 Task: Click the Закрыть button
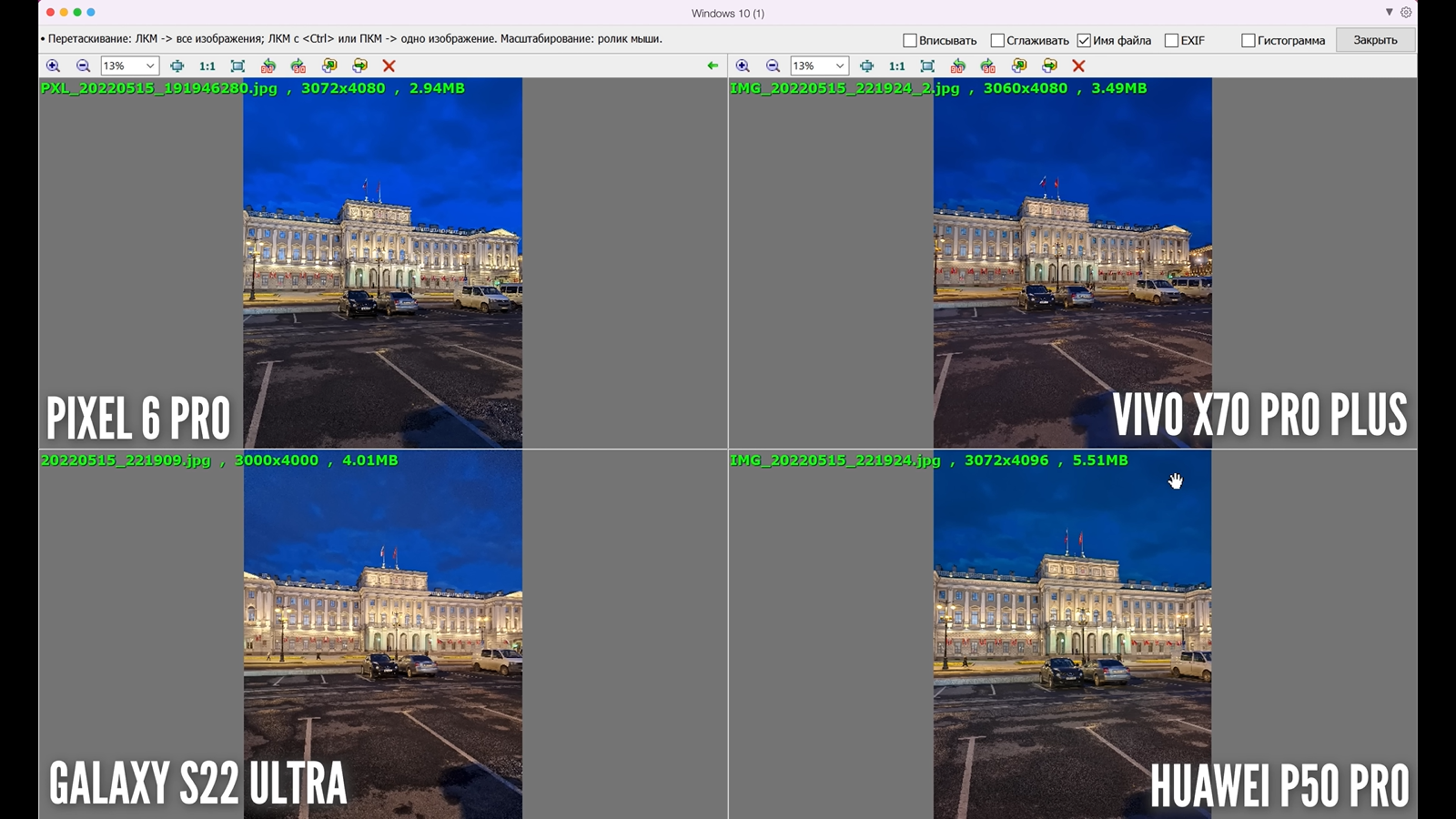click(x=1375, y=40)
